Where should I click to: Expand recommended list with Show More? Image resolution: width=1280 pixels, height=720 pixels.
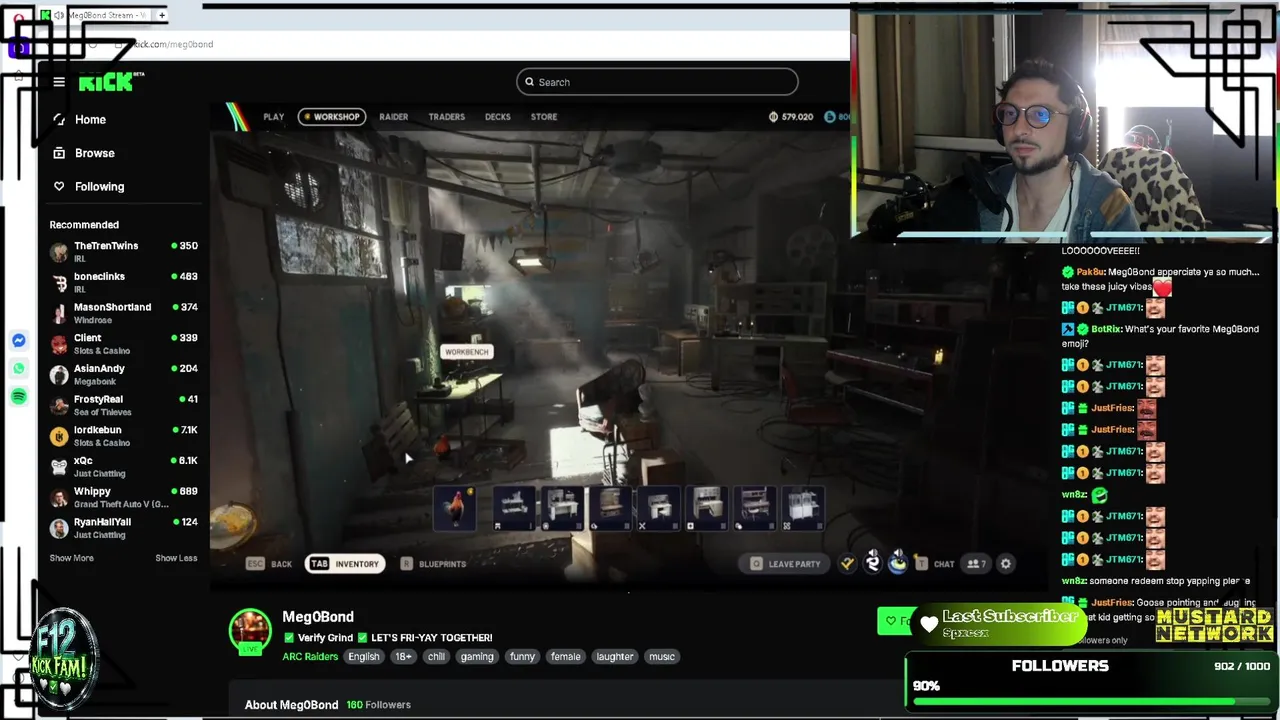tap(72, 558)
